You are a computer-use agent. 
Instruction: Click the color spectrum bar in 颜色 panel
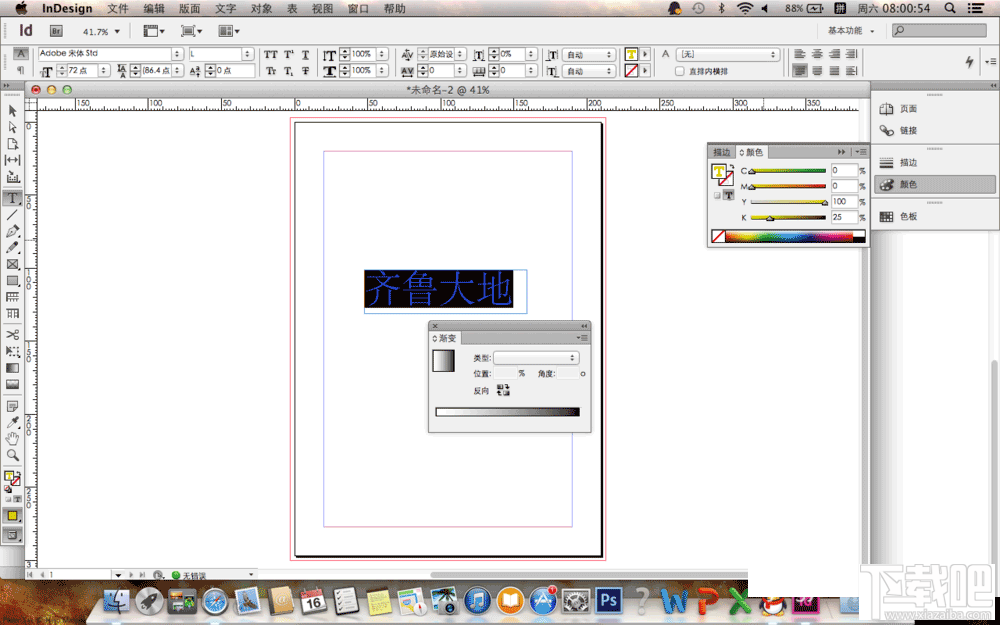[789, 237]
